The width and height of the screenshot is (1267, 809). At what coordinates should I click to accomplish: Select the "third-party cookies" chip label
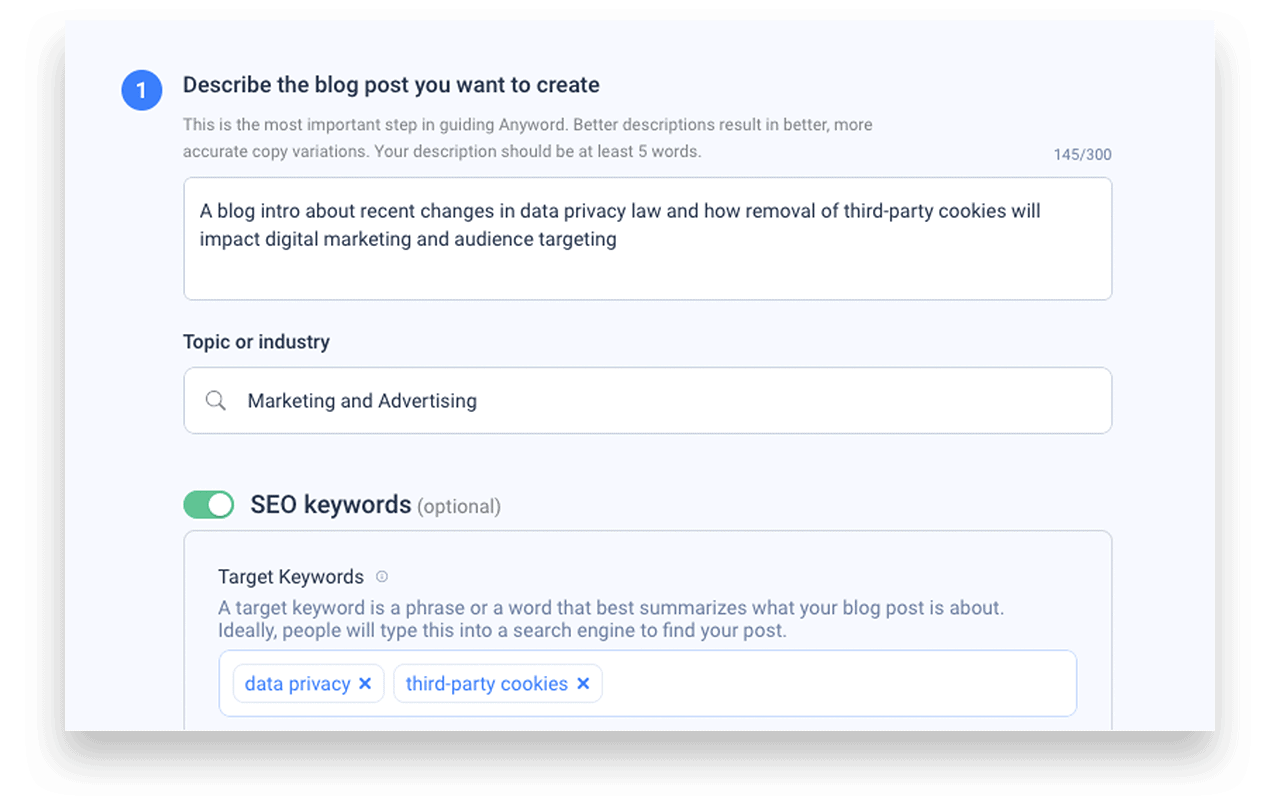[486, 684]
